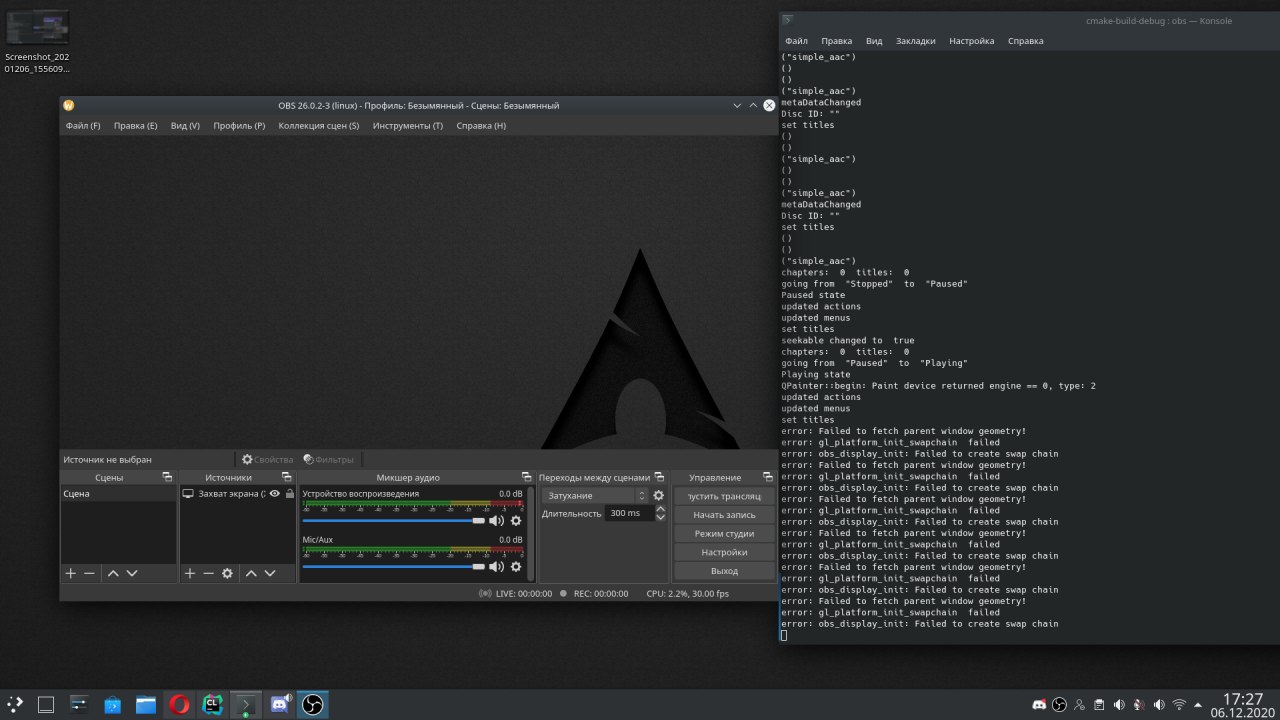Viewport: 1280px width, 720px height.
Task: Launch Opera from the taskbar
Action: [180, 705]
